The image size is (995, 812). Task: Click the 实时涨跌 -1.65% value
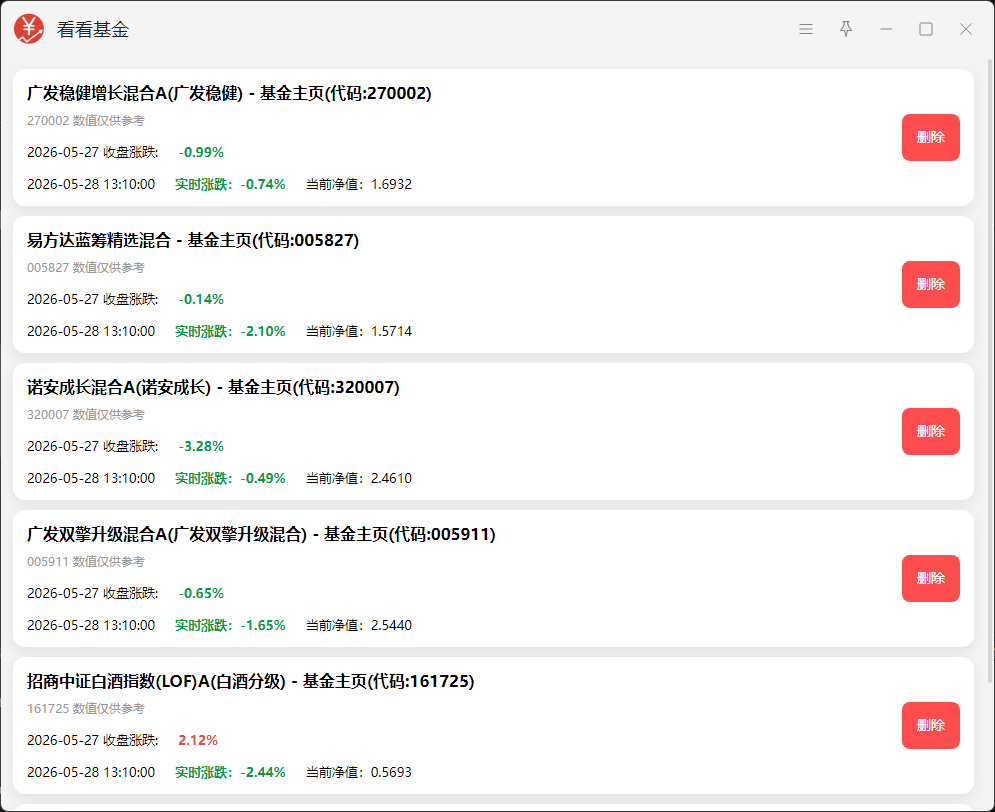click(230, 626)
